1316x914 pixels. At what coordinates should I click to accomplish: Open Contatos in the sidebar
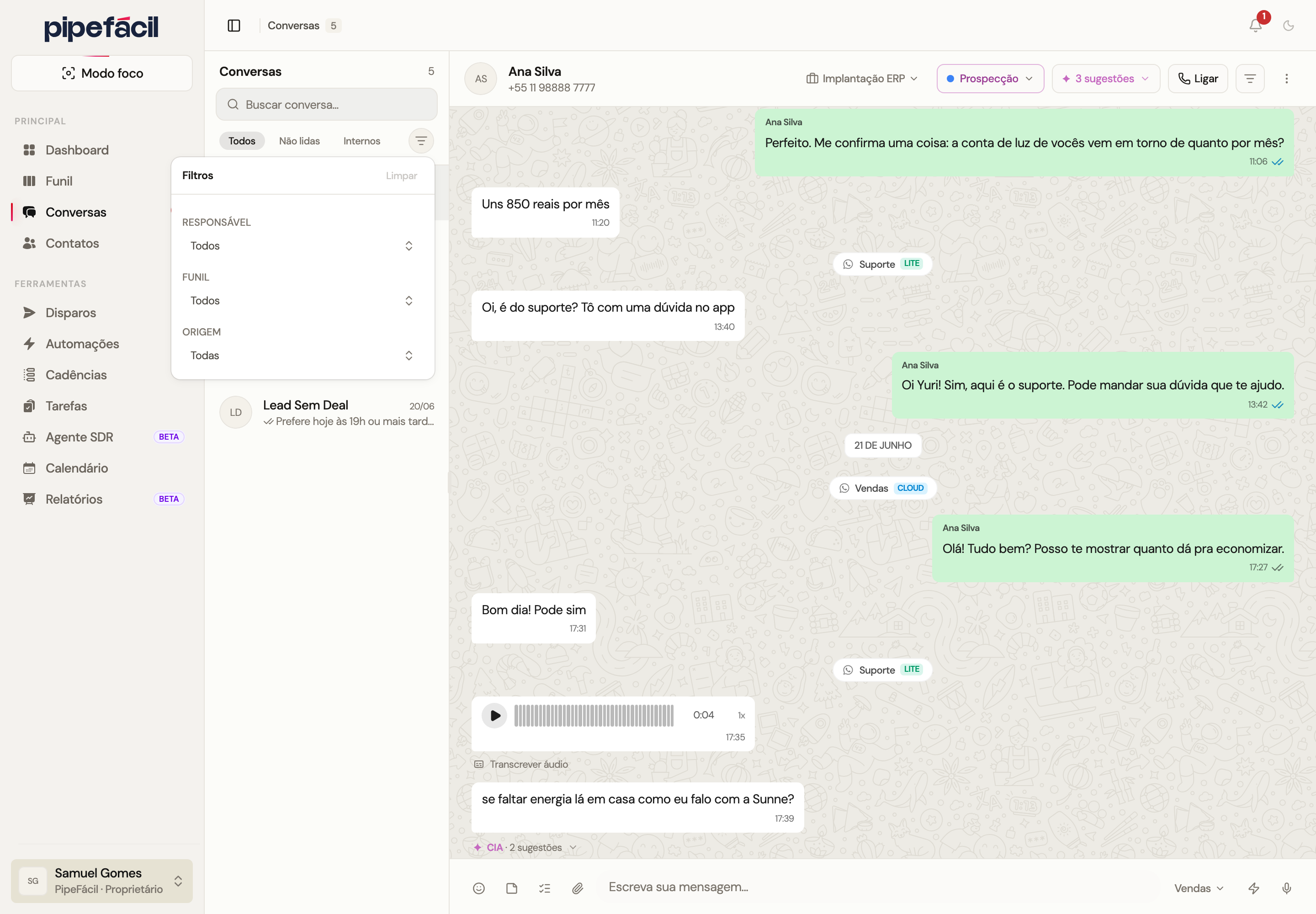tap(102, 244)
